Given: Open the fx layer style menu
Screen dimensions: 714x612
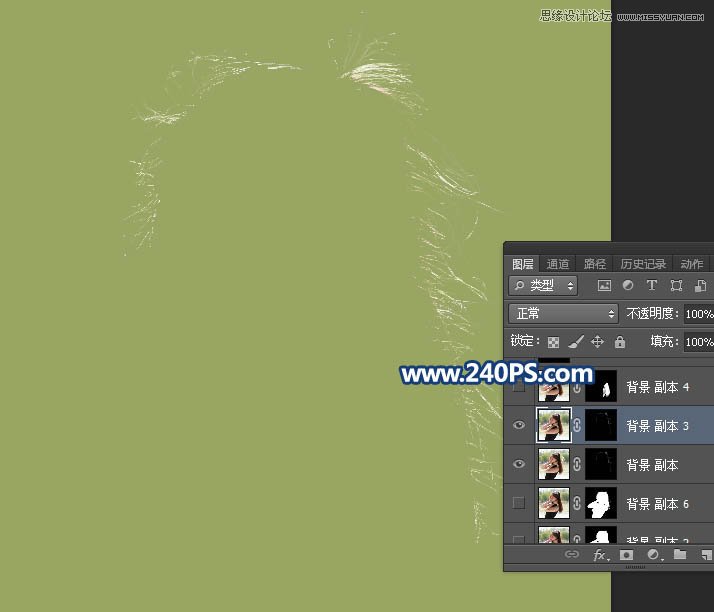Looking at the screenshot, I should pos(600,554).
